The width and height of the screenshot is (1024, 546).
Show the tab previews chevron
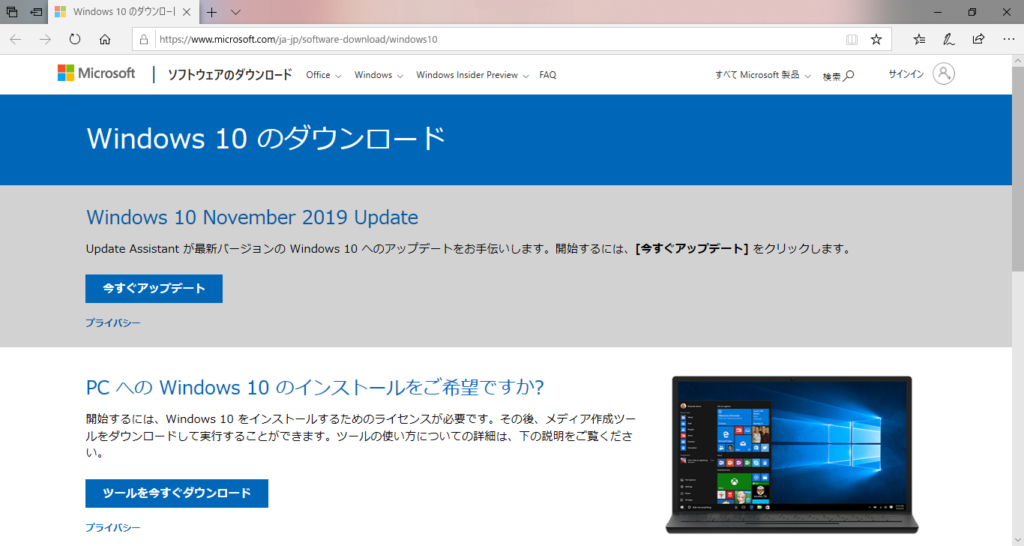(236, 12)
